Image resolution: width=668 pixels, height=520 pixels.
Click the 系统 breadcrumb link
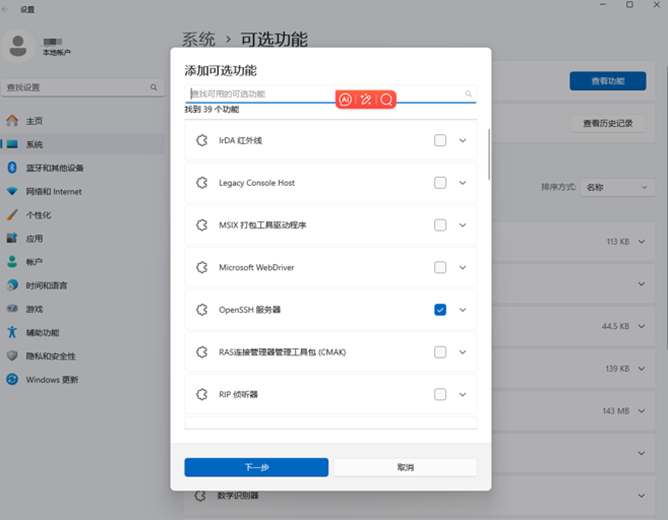[199, 40]
